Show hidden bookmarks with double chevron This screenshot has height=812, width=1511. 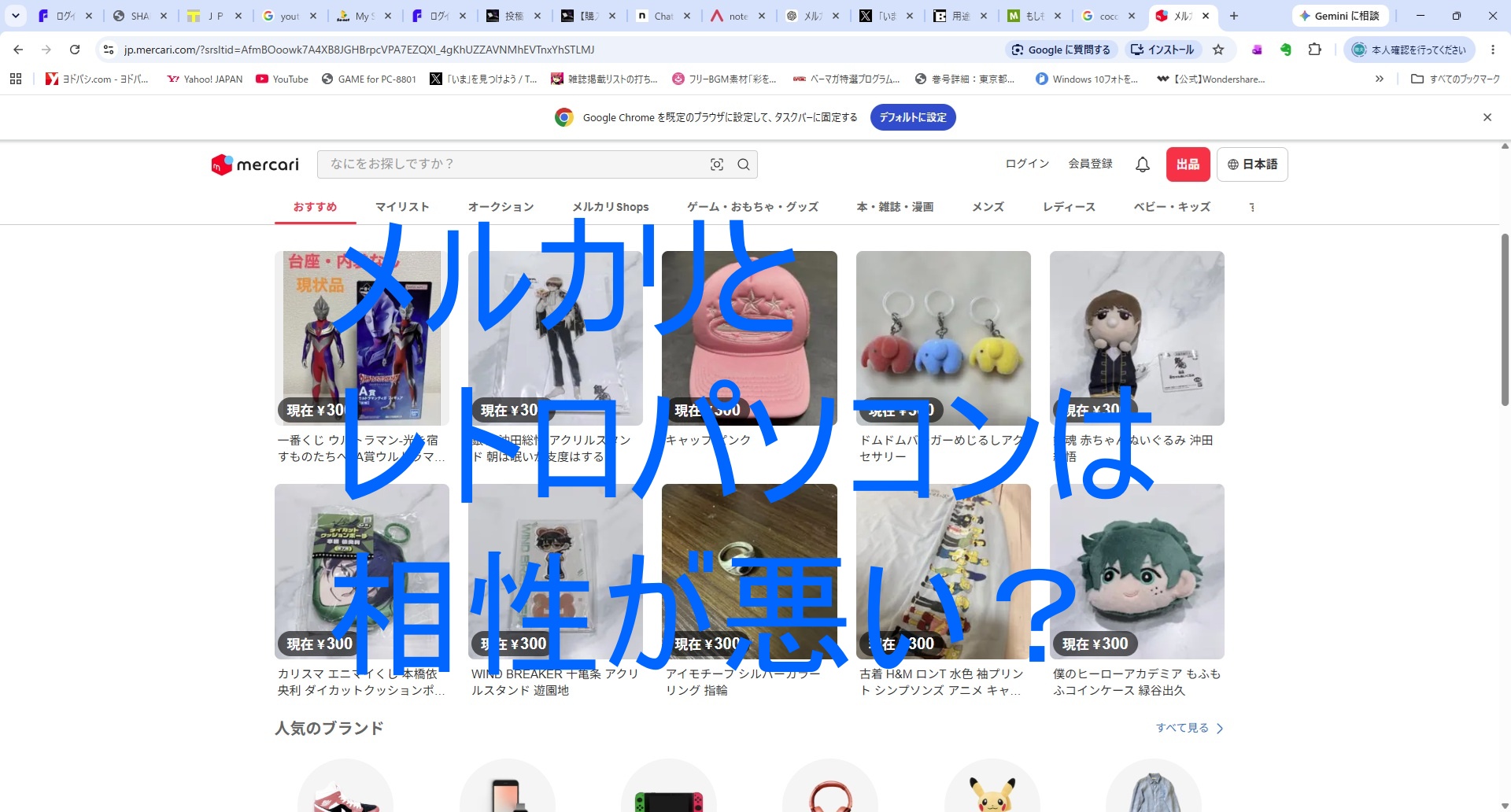(x=1379, y=79)
